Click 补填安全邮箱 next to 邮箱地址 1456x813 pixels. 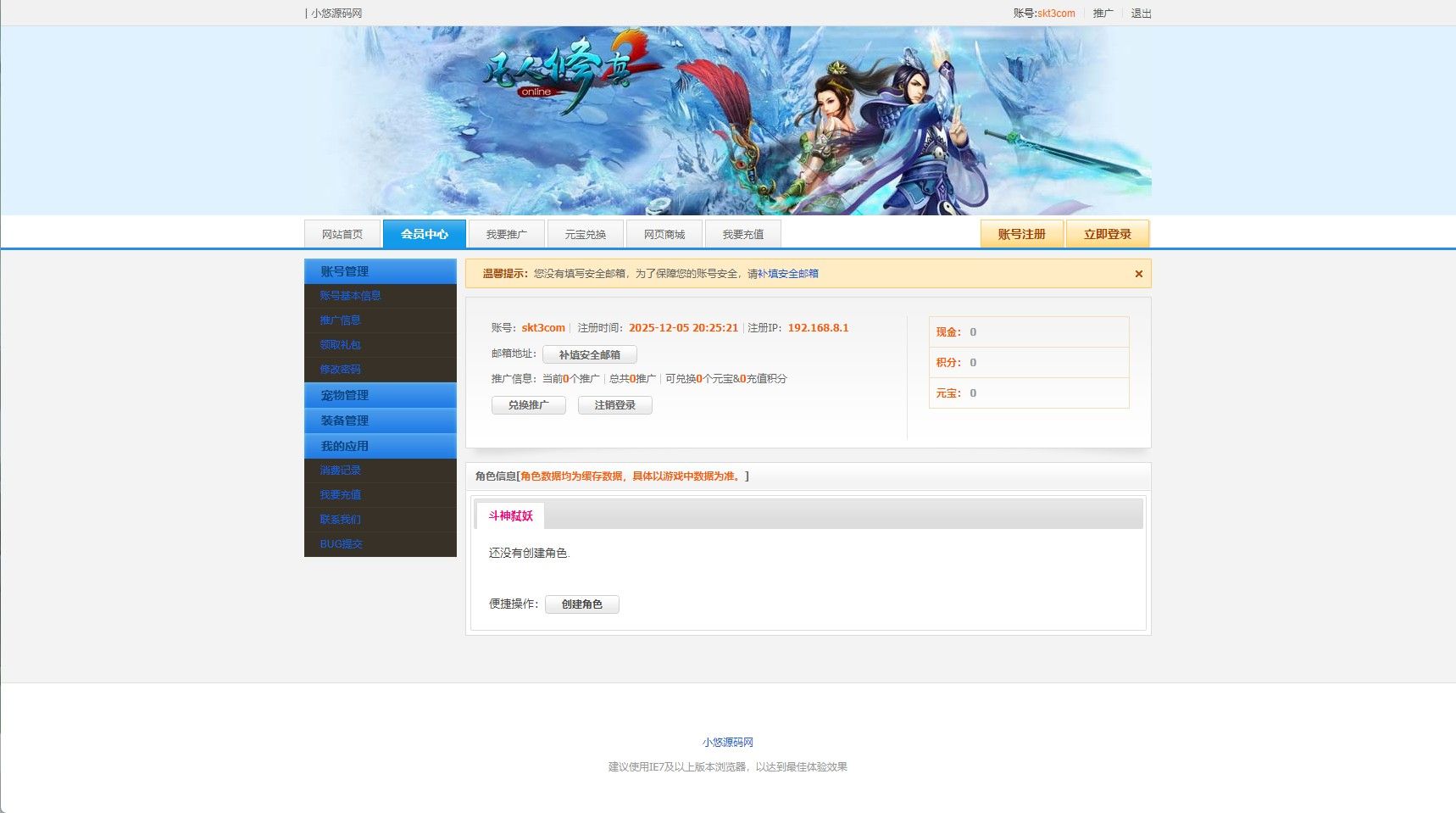tap(591, 354)
